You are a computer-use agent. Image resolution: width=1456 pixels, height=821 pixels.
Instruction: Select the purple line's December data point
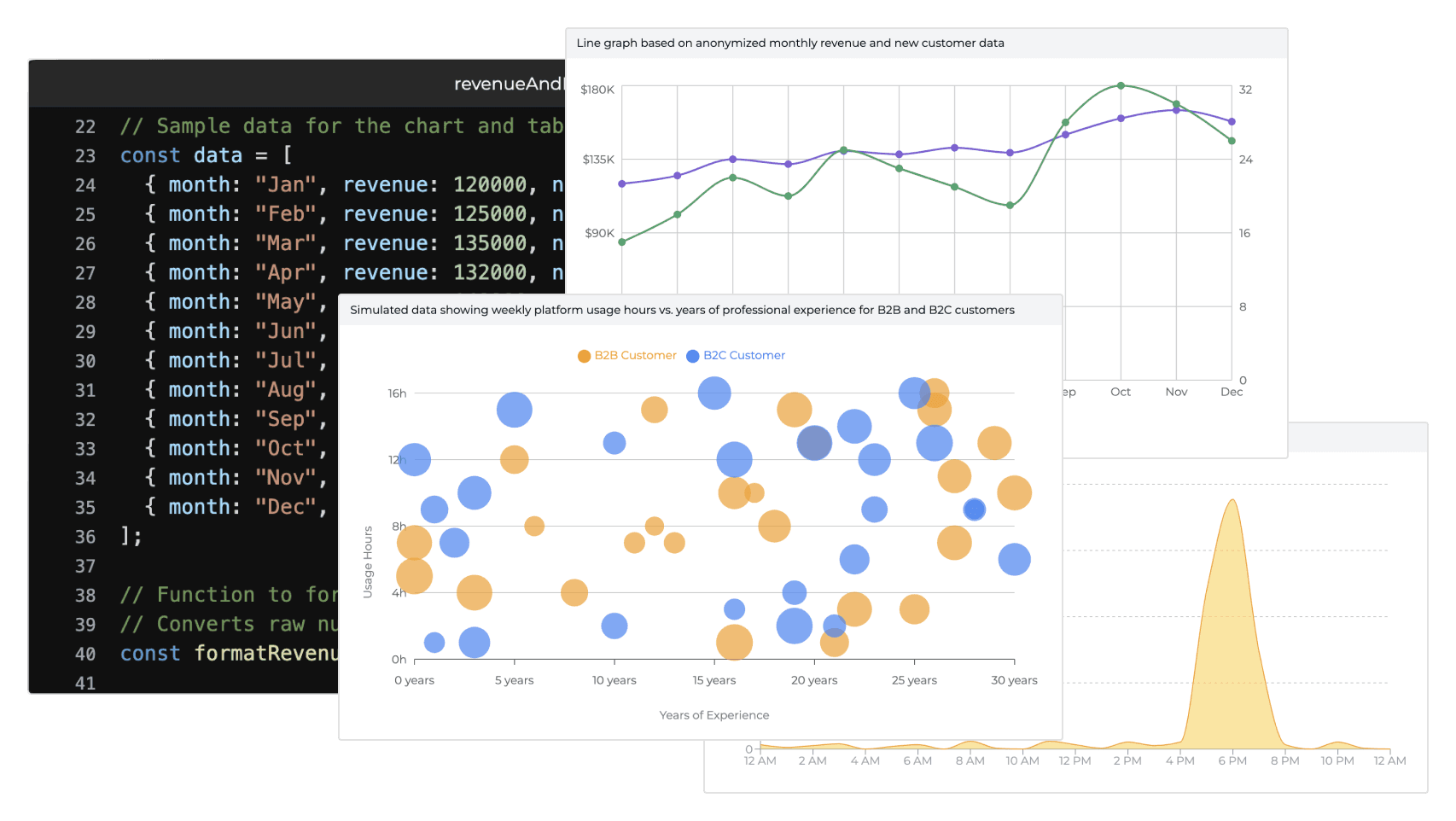click(x=1232, y=122)
